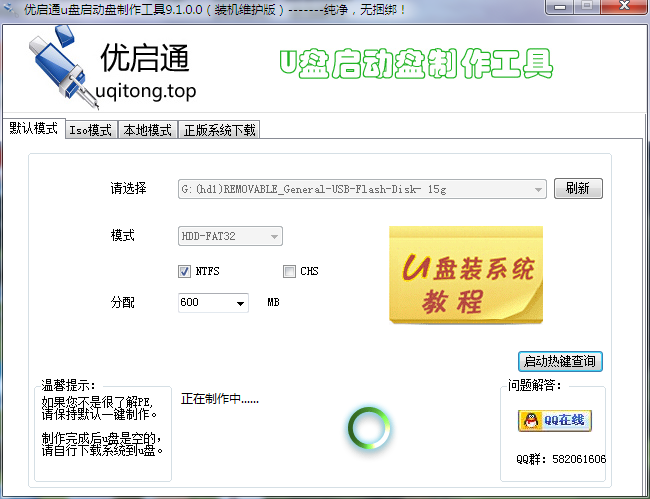Screen dimensions: 650x499
Task: Switch to the 本地模式 tab
Action: pos(147,130)
